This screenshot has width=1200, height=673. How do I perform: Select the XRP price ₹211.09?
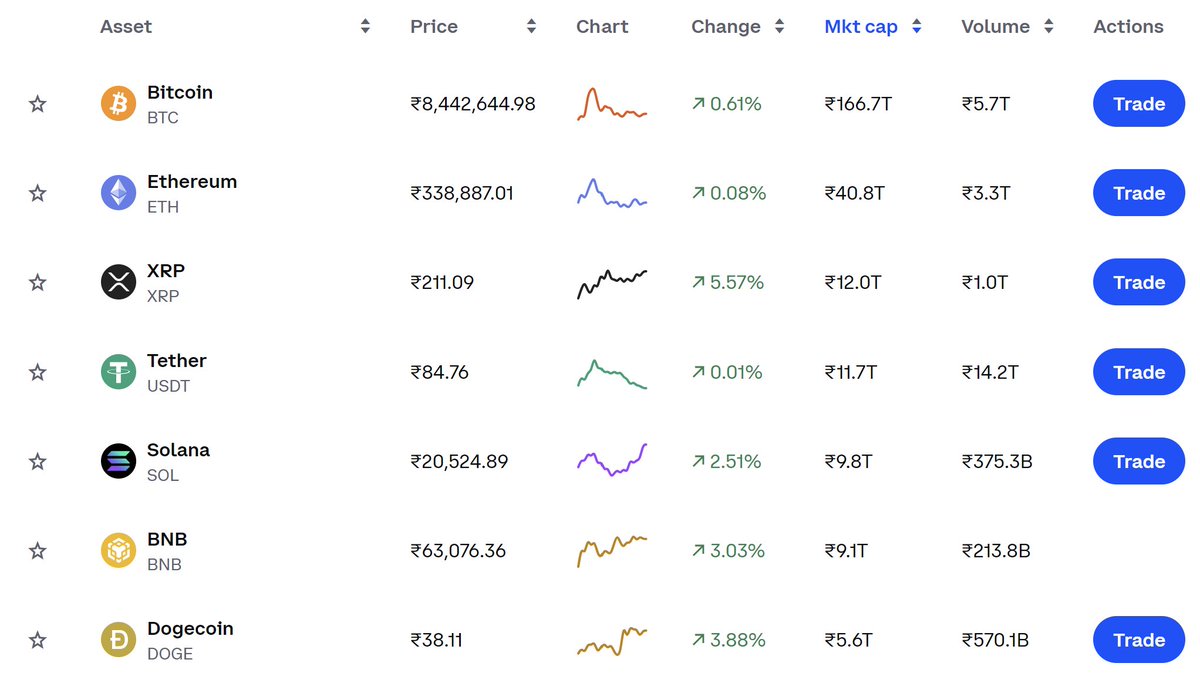[442, 283]
